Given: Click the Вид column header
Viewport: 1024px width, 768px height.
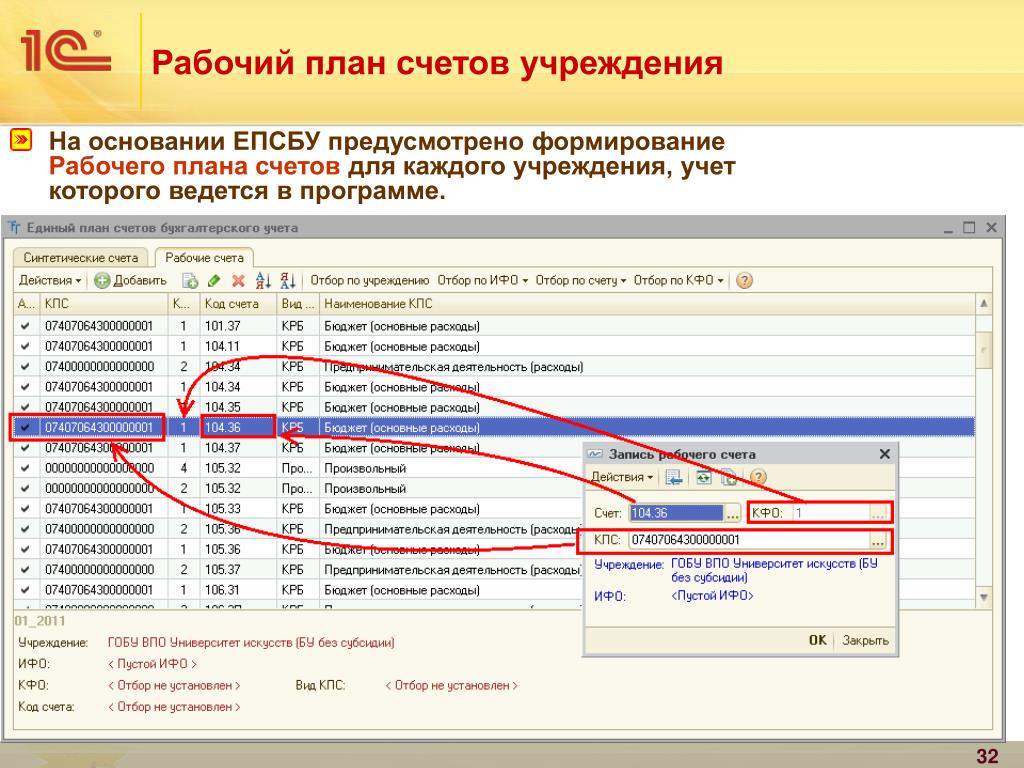Looking at the screenshot, I should [x=298, y=304].
